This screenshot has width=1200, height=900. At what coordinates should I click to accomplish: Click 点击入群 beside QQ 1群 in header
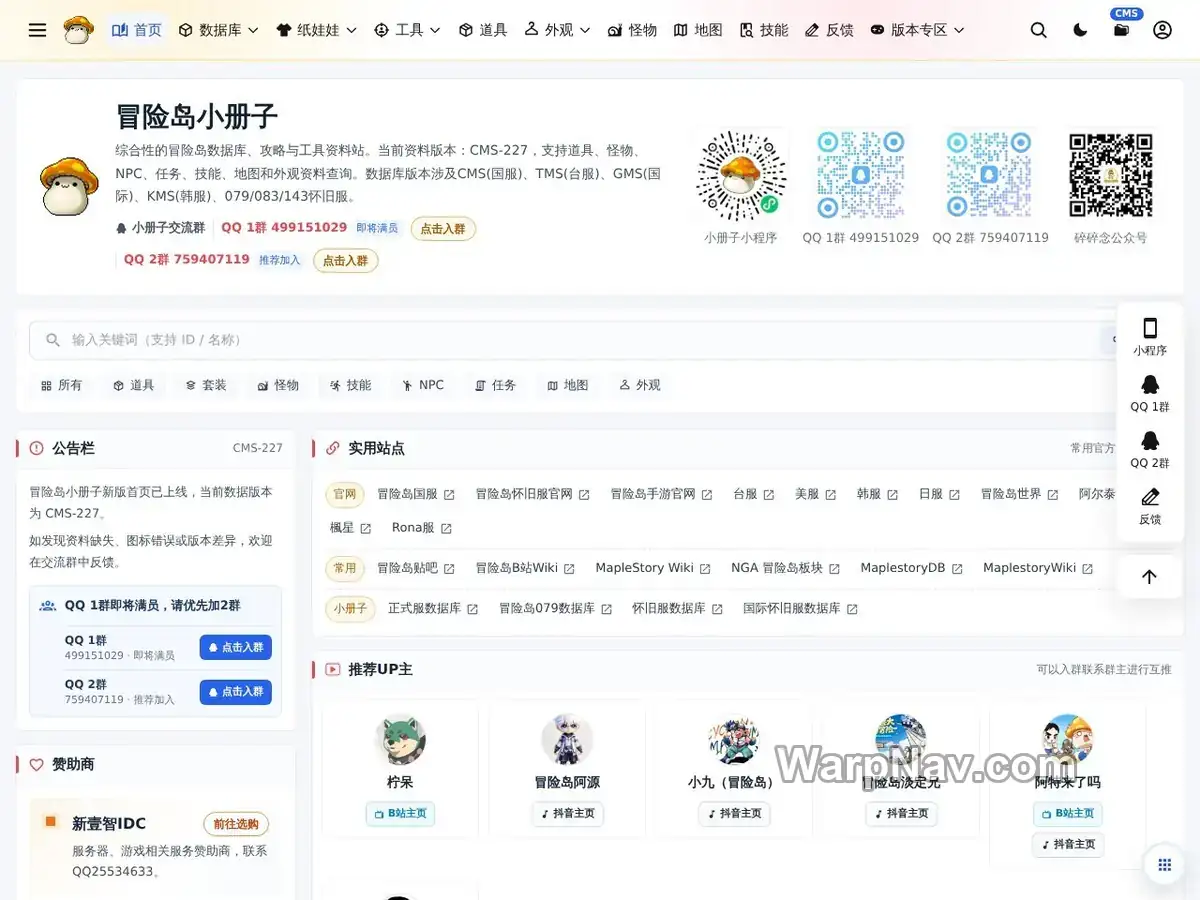[443, 229]
